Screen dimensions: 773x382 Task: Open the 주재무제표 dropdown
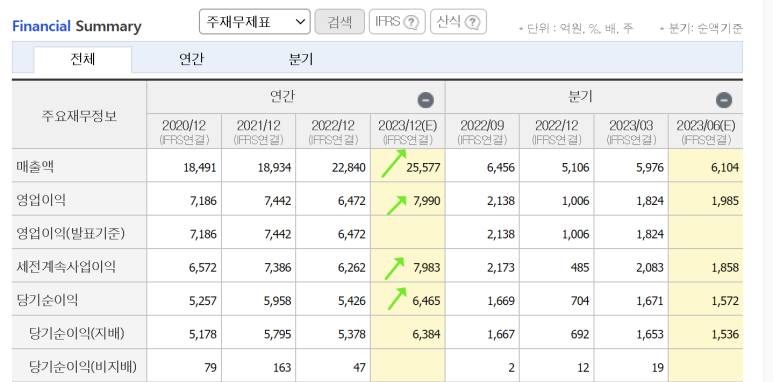tap(255, 22)
